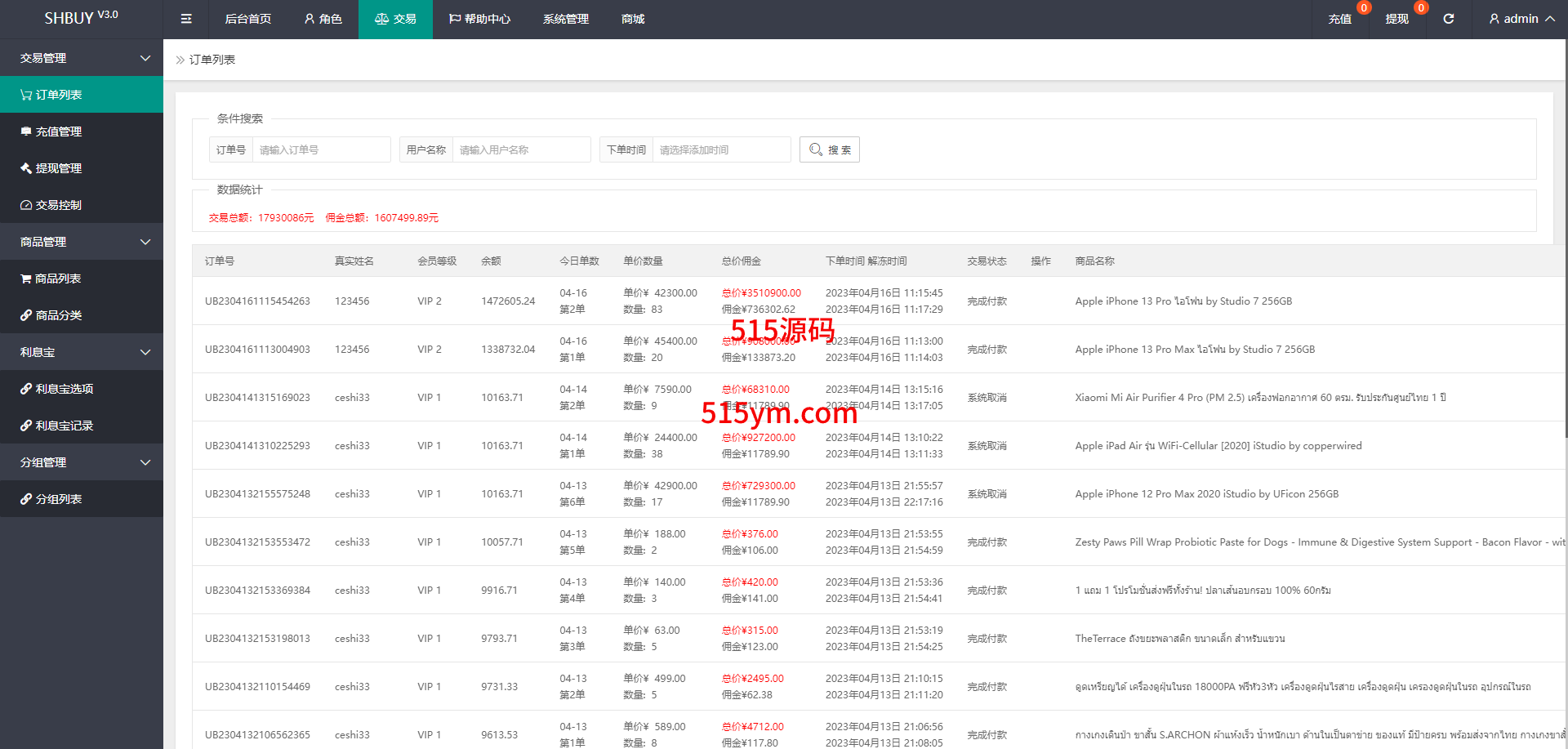Open 提现管理 withdrawal management in sidebar
The width and height of the screenshot is (1568, 749).
point(58,168)
